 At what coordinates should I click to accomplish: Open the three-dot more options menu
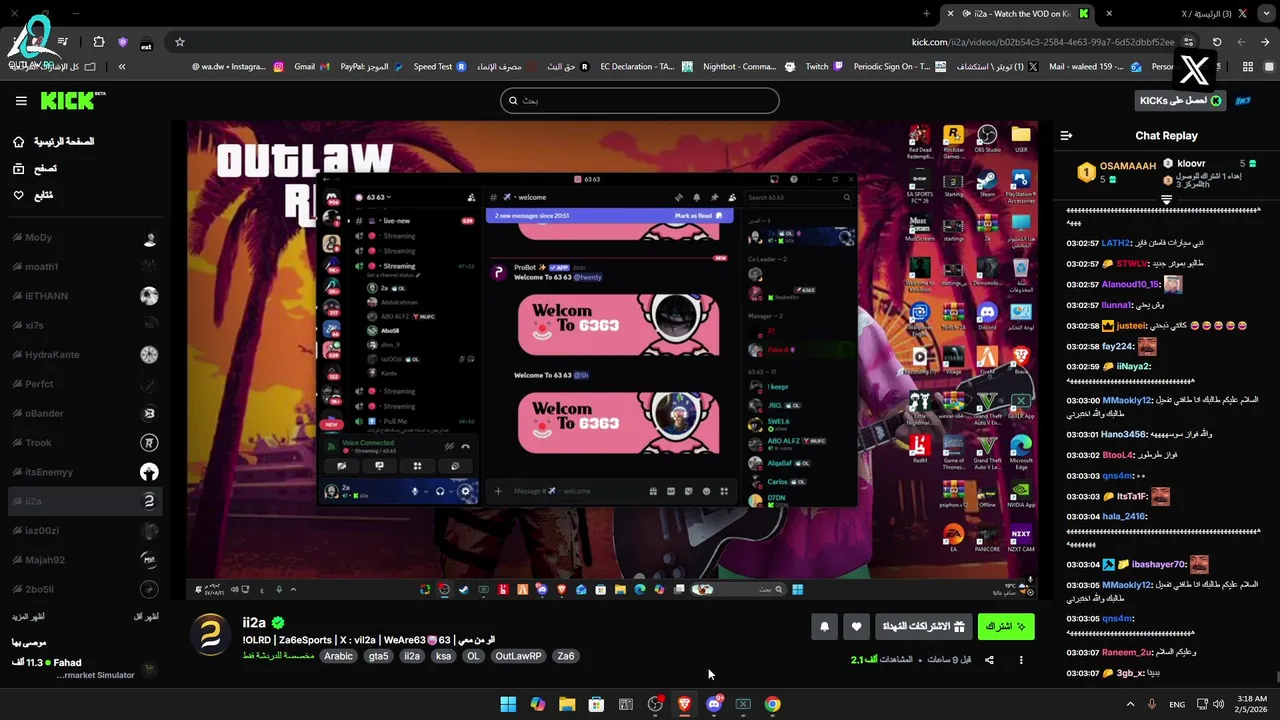1021,660
